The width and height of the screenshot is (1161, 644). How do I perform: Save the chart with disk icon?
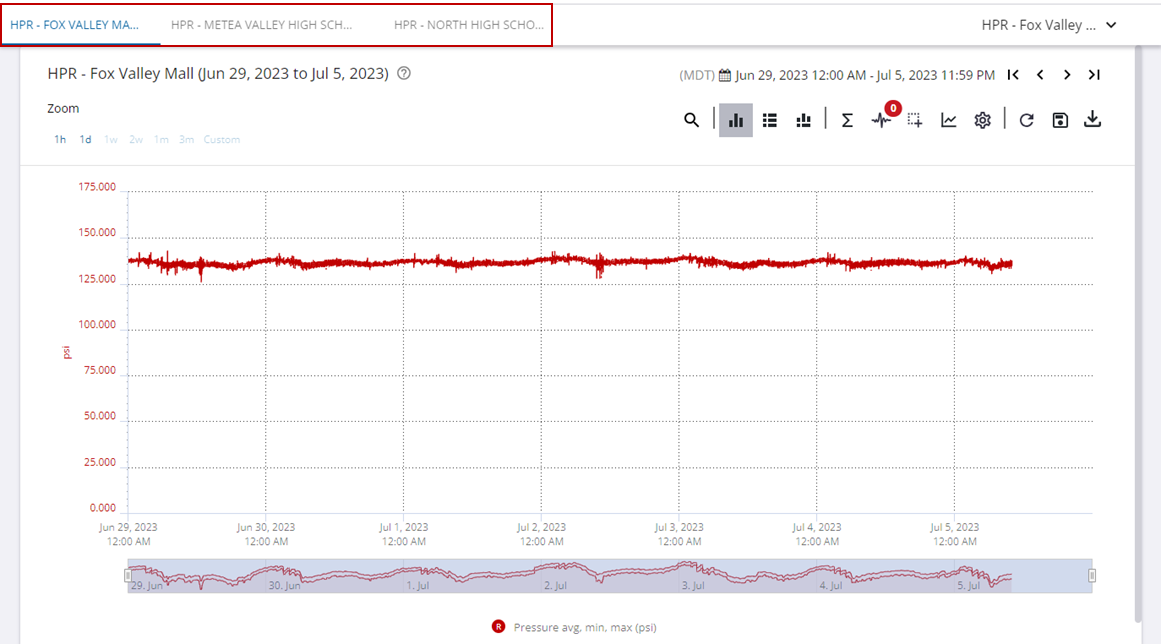coord(1060,120)
